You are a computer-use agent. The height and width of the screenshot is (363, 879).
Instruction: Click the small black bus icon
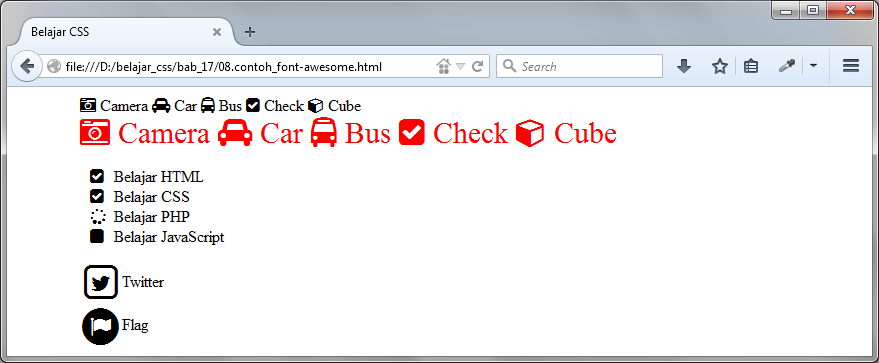pyautogui.click(x=208, y=105)
